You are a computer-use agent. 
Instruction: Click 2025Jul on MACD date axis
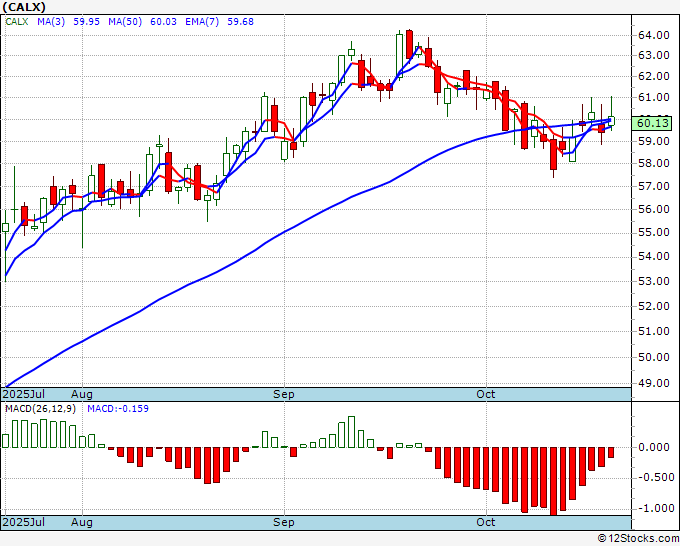[x=24, y=522]
